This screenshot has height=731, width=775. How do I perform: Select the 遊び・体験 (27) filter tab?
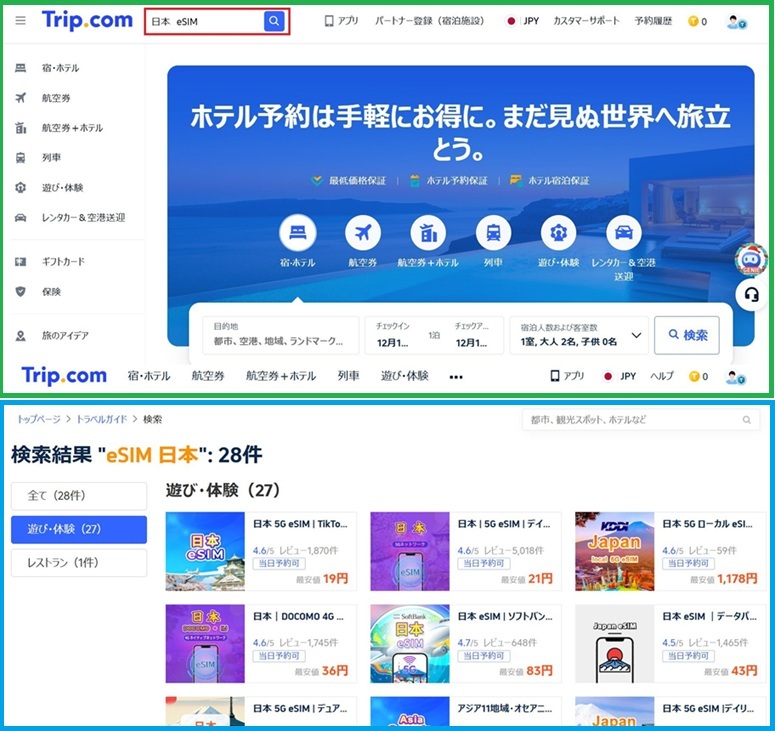coord(78,529)
